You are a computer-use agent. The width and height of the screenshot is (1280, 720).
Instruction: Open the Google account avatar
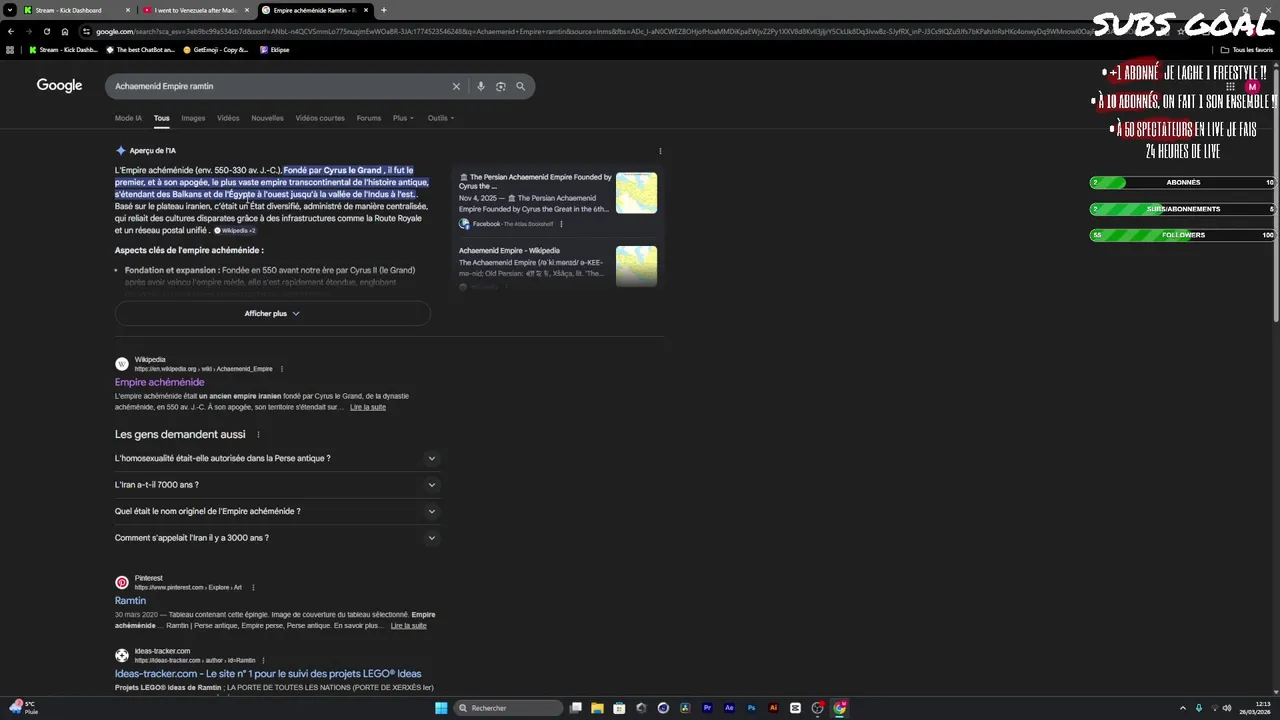[x=1252, y=87]
